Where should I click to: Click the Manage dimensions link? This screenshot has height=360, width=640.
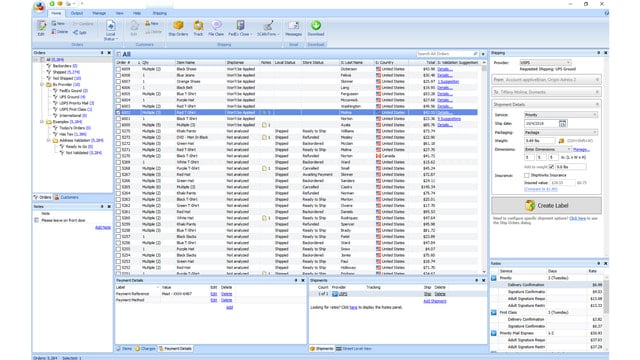[581, 150]
